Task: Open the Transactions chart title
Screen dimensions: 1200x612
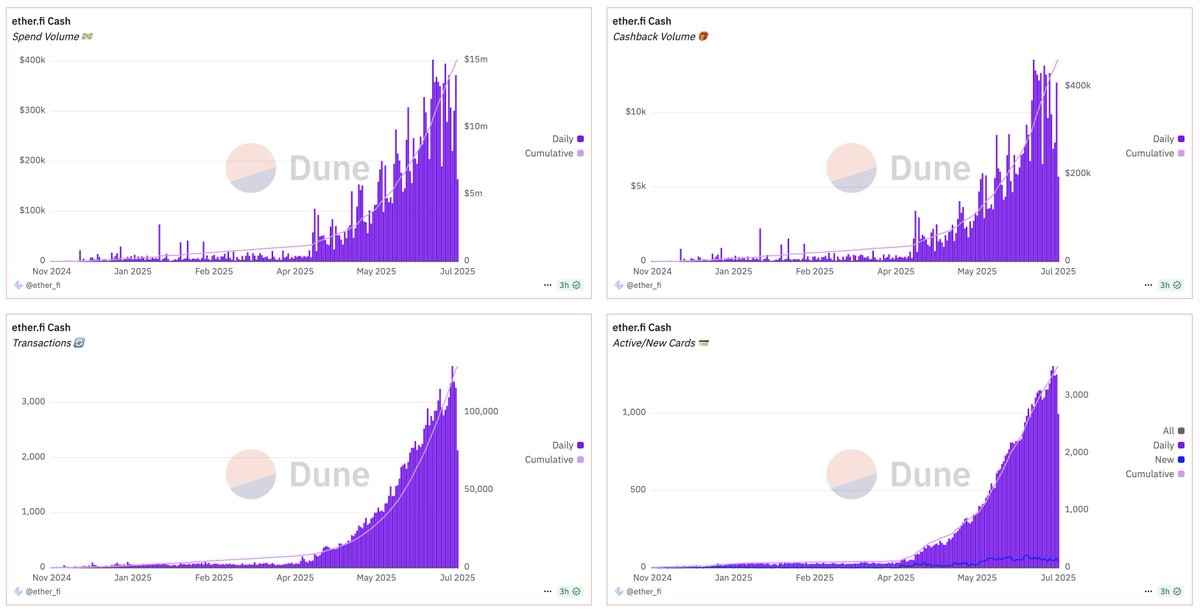Action: (48, 343)
